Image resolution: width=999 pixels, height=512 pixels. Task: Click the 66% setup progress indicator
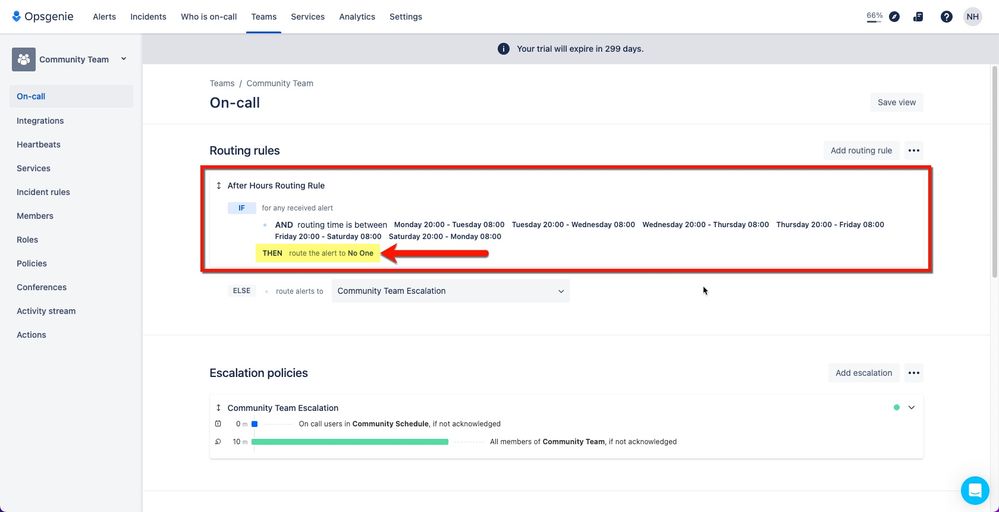coord(874,17)
